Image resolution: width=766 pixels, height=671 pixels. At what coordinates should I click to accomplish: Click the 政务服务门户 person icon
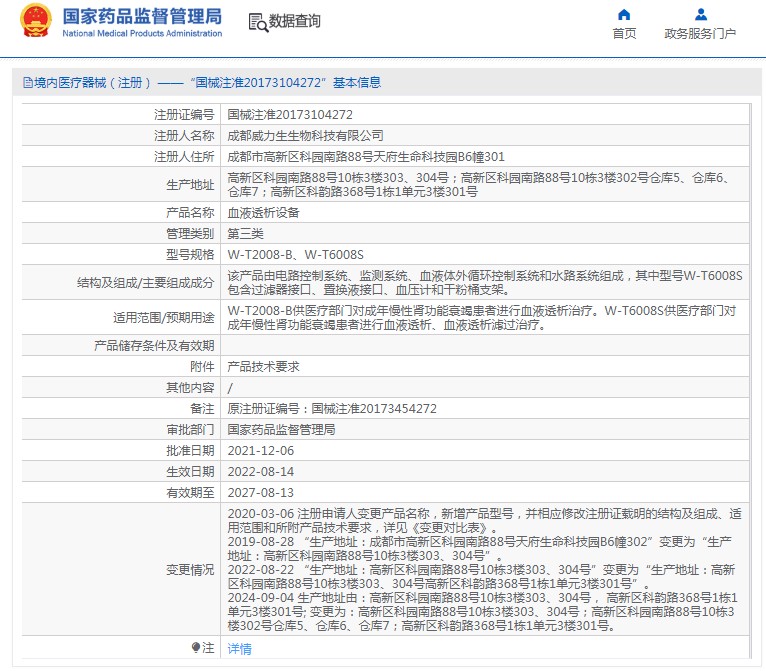[x=700, y=15]
